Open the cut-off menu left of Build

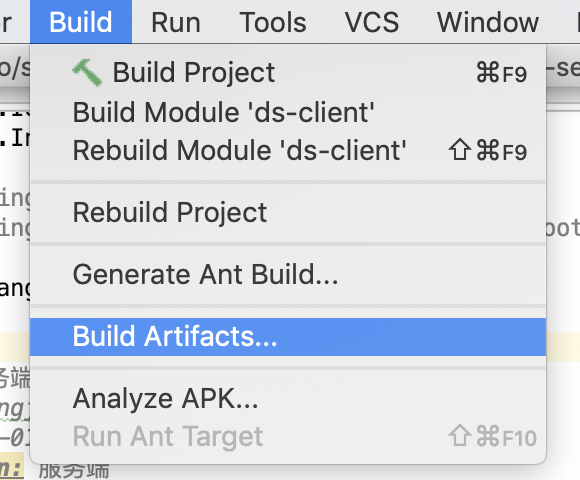point(7,22)
